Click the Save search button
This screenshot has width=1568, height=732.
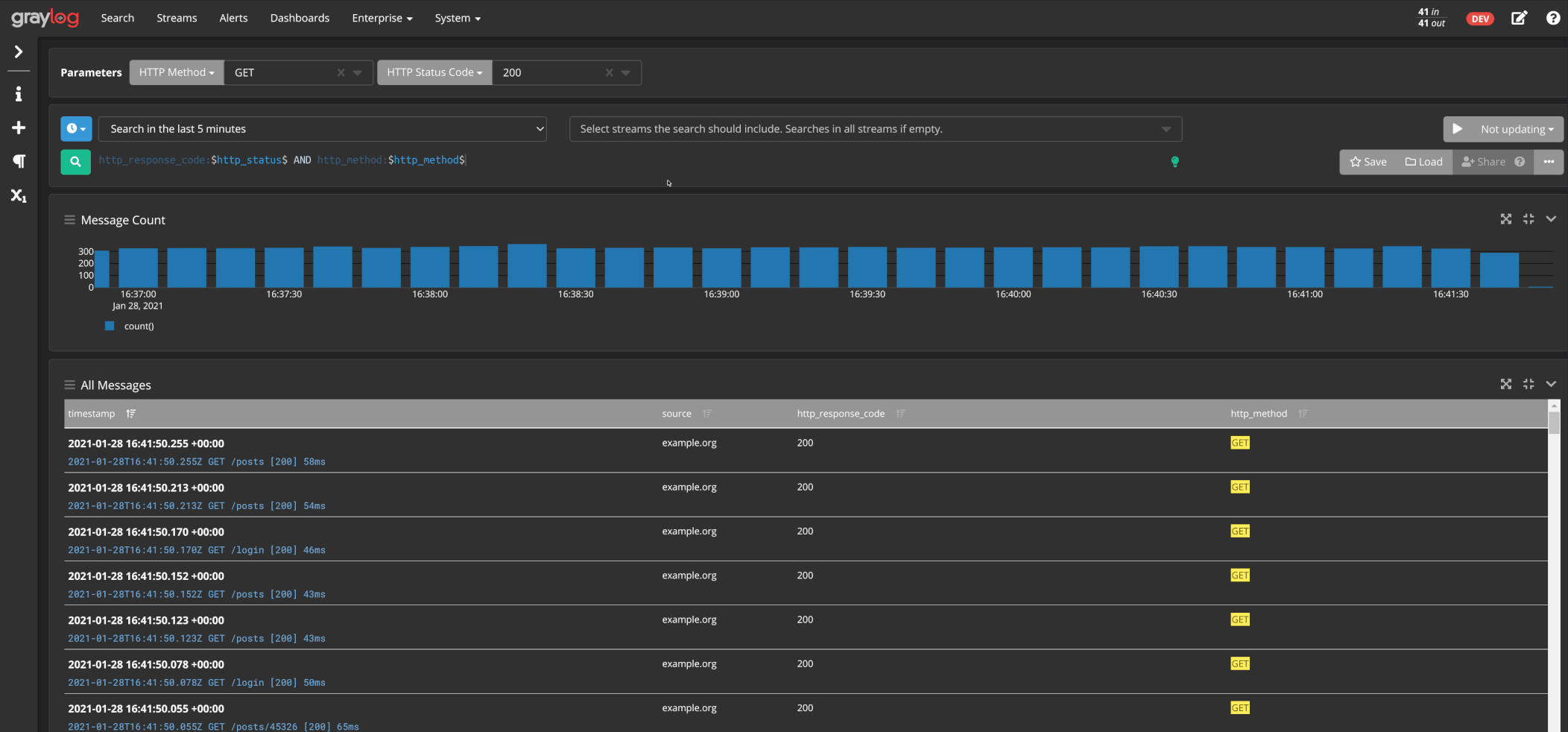(1368, 162)
